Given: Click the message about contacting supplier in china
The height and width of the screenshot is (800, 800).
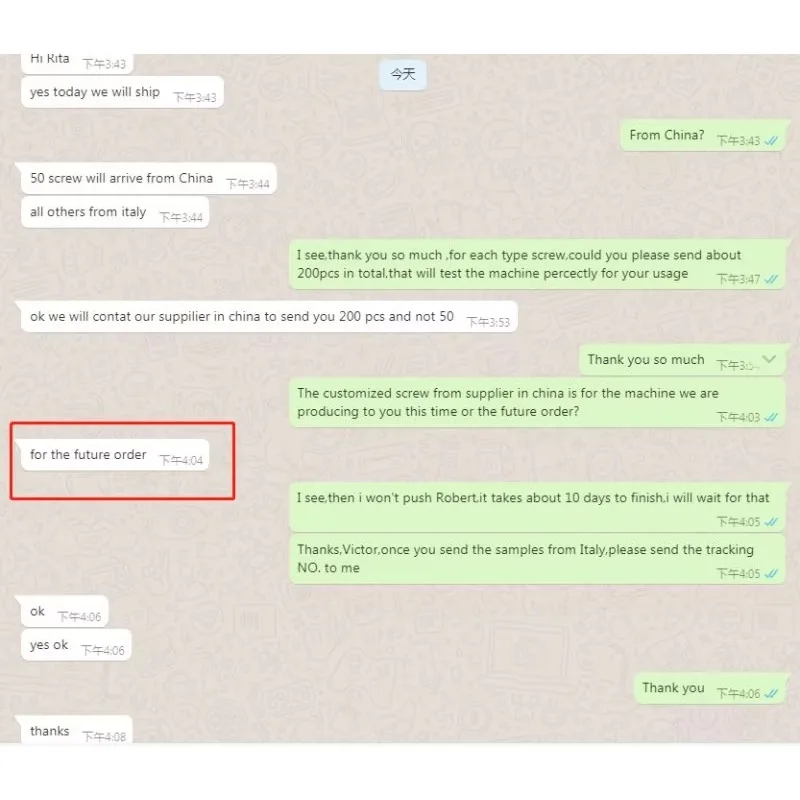Looking at the screenshot, I should [x=269, y=317].
